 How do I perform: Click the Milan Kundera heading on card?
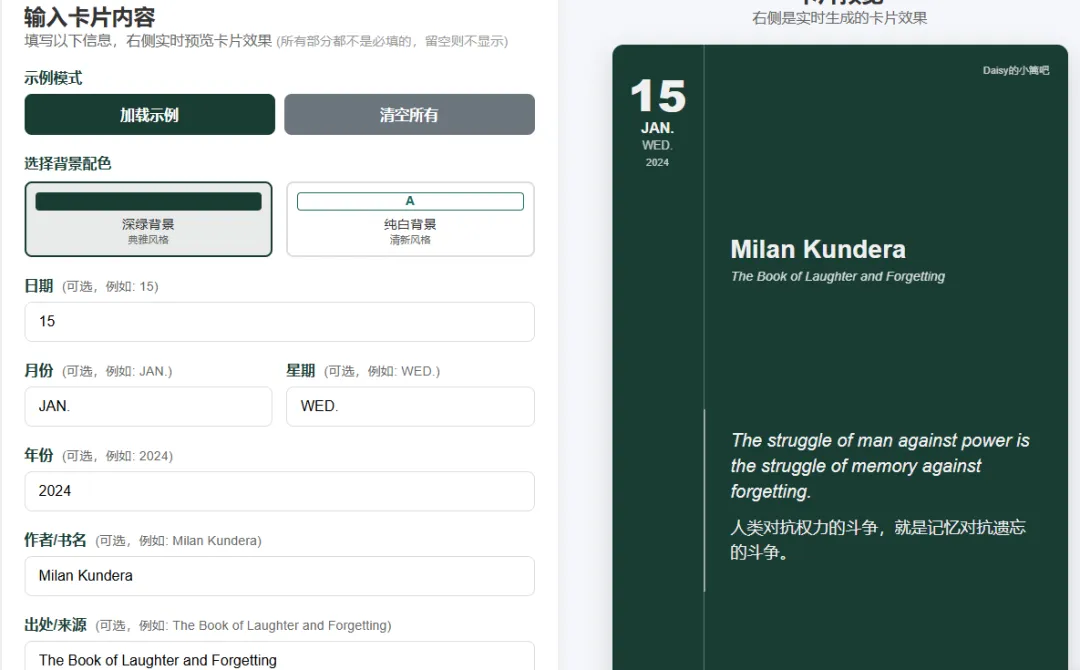818,249
